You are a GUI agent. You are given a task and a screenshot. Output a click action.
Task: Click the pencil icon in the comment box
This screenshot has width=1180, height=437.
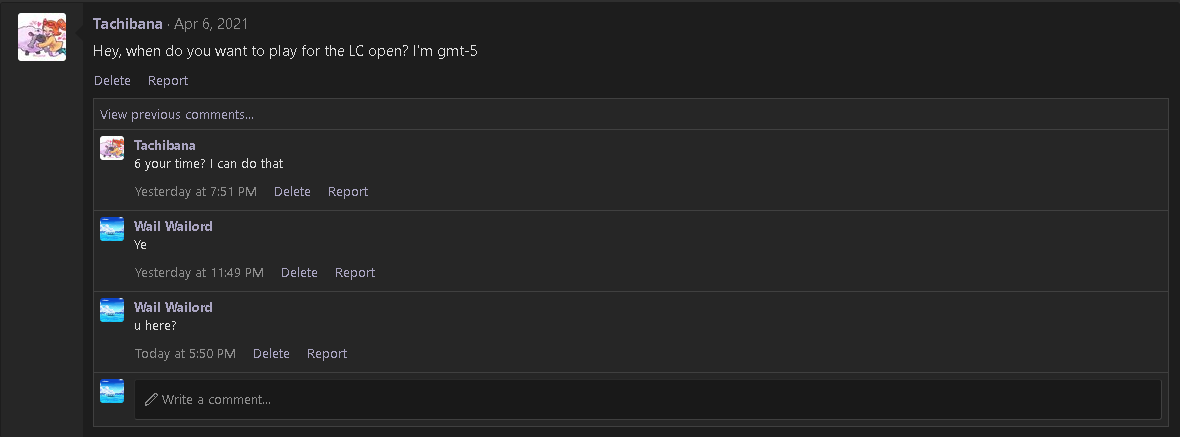(x=152, y=399)
